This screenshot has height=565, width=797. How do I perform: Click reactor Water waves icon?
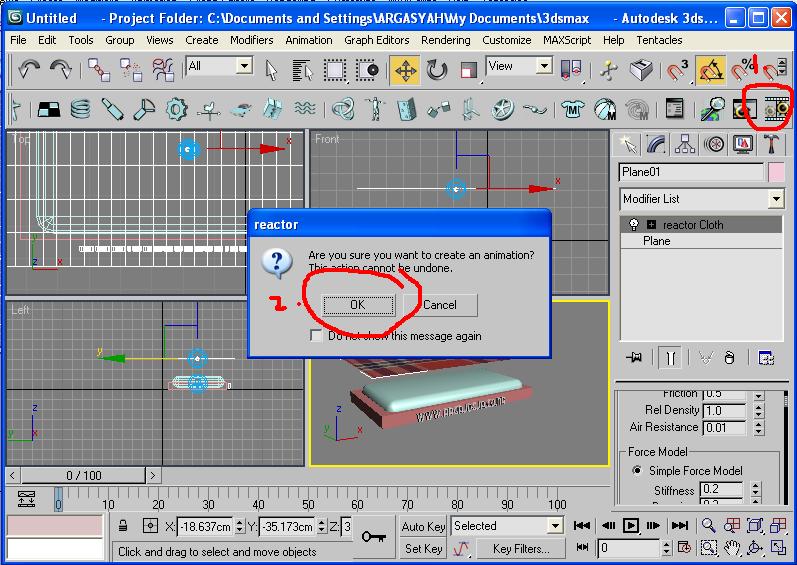[305, 109]
